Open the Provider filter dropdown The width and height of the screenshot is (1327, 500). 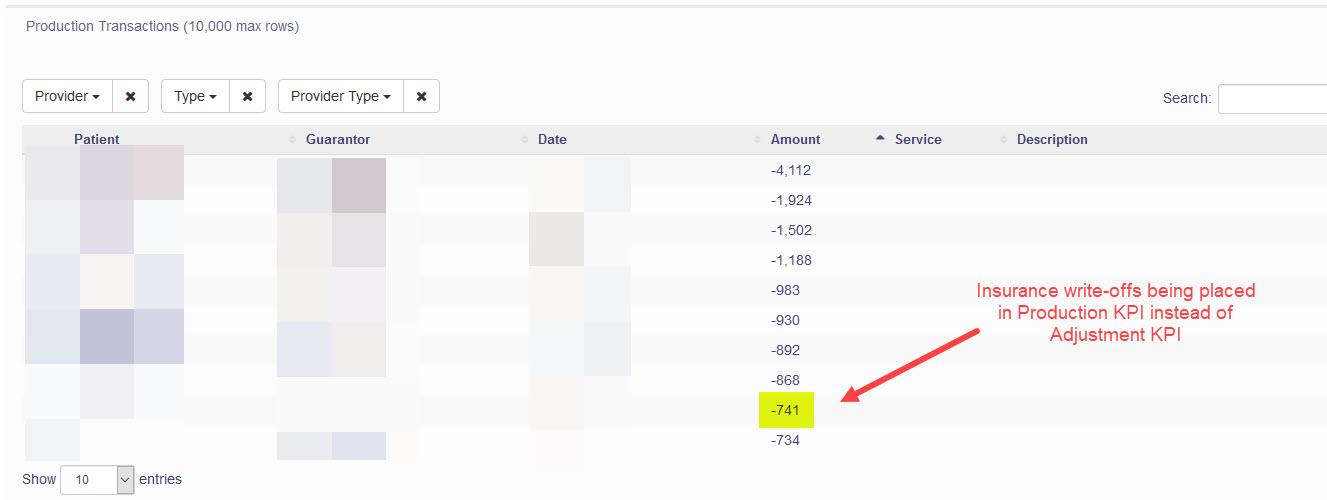pyautogui.click(x=67, y=97)
